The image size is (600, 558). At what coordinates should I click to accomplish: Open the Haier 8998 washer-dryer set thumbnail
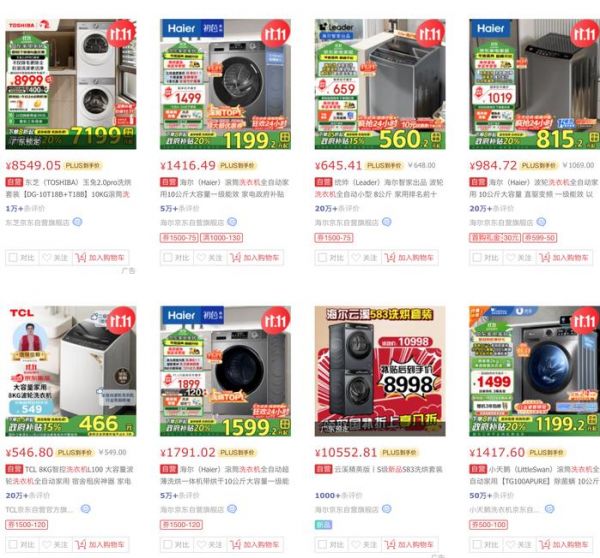point(380,371)
